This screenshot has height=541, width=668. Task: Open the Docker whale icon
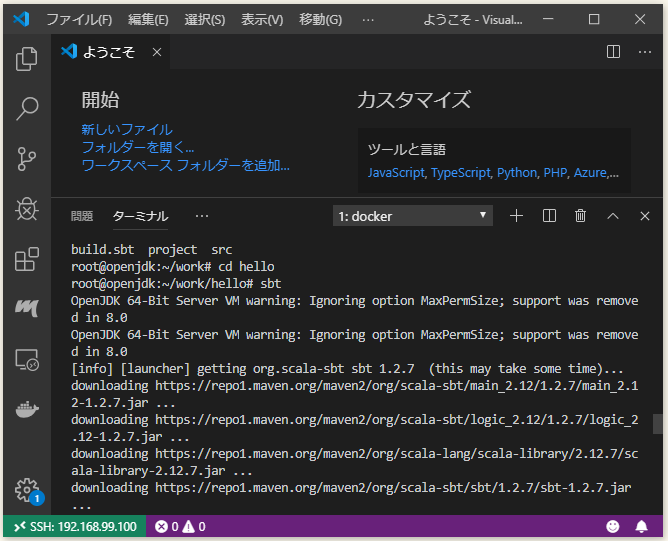coord(27,409)
